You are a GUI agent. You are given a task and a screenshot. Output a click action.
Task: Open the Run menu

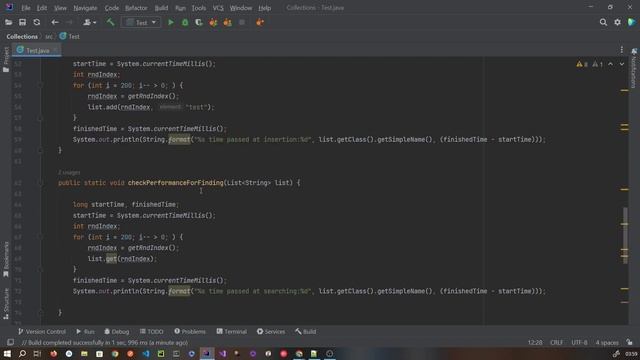[180, 8]
